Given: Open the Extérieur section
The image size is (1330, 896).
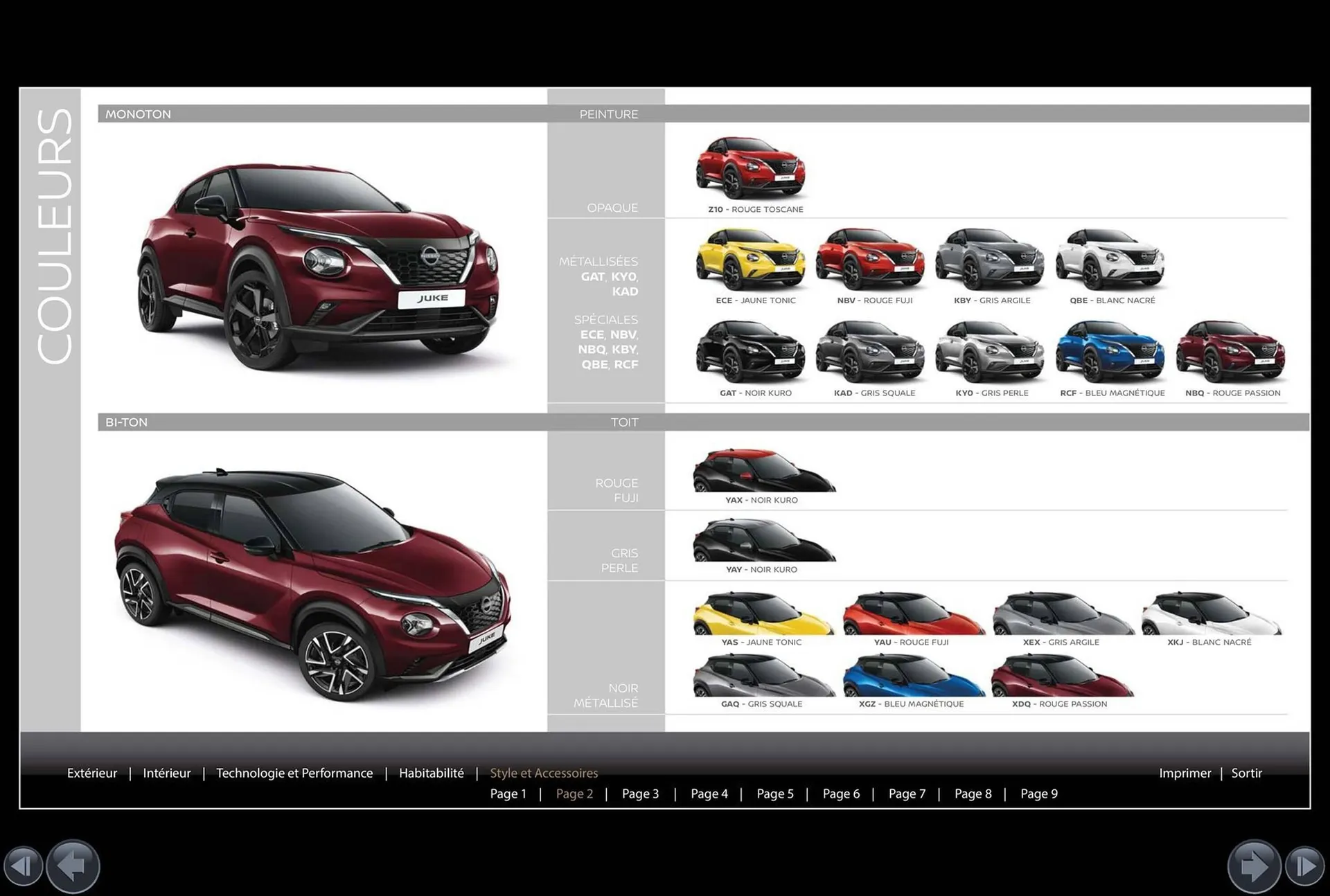Looking at the screenshot, I should point(92,773).
